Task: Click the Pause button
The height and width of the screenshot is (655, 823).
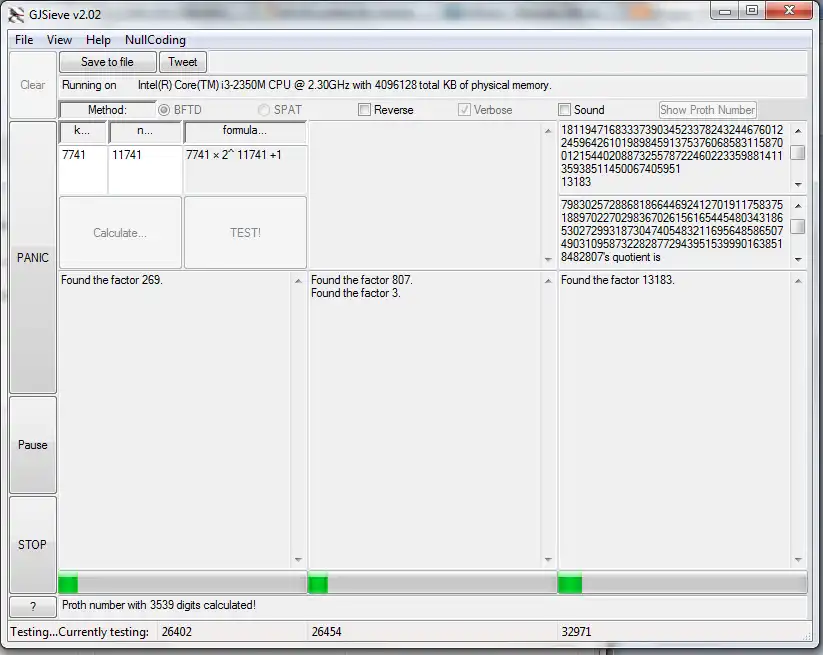Action: point(33,445)
